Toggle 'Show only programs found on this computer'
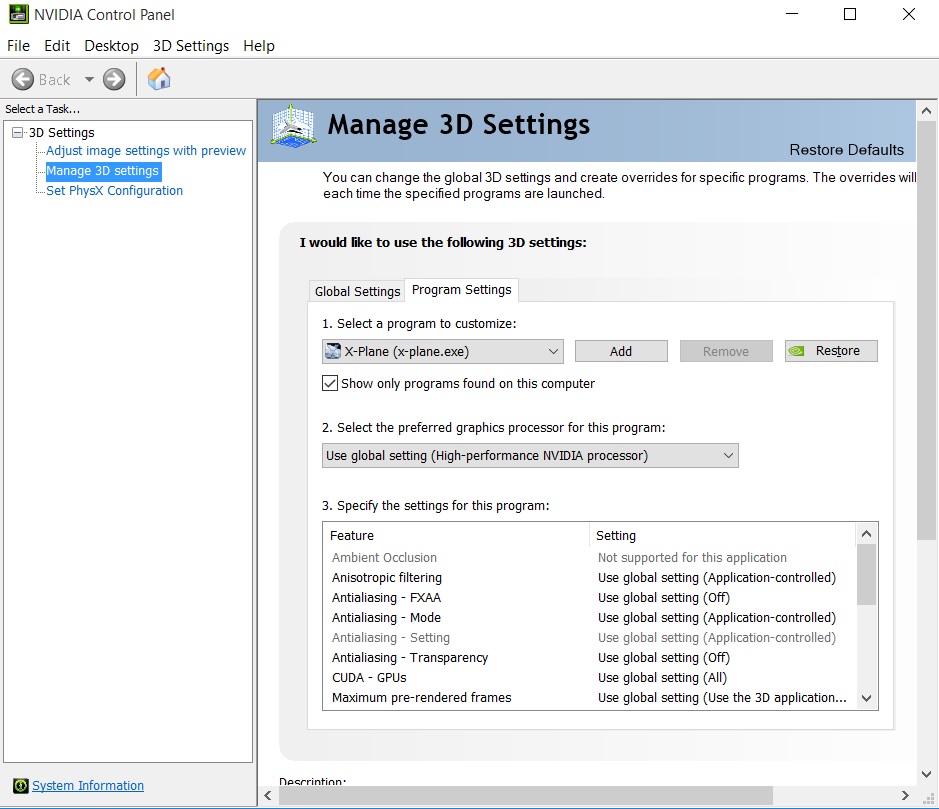 pos(330,383)
